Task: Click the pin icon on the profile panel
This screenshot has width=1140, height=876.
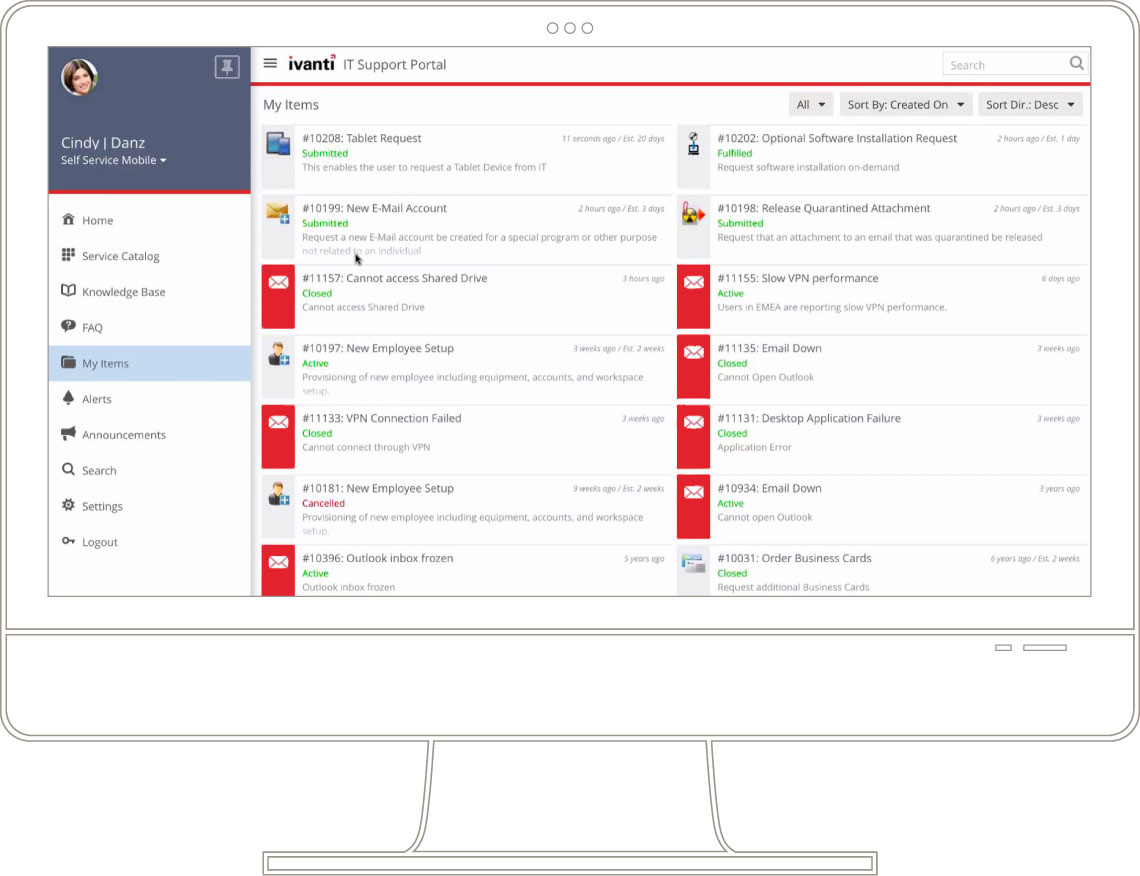Action: coord(227,67)
